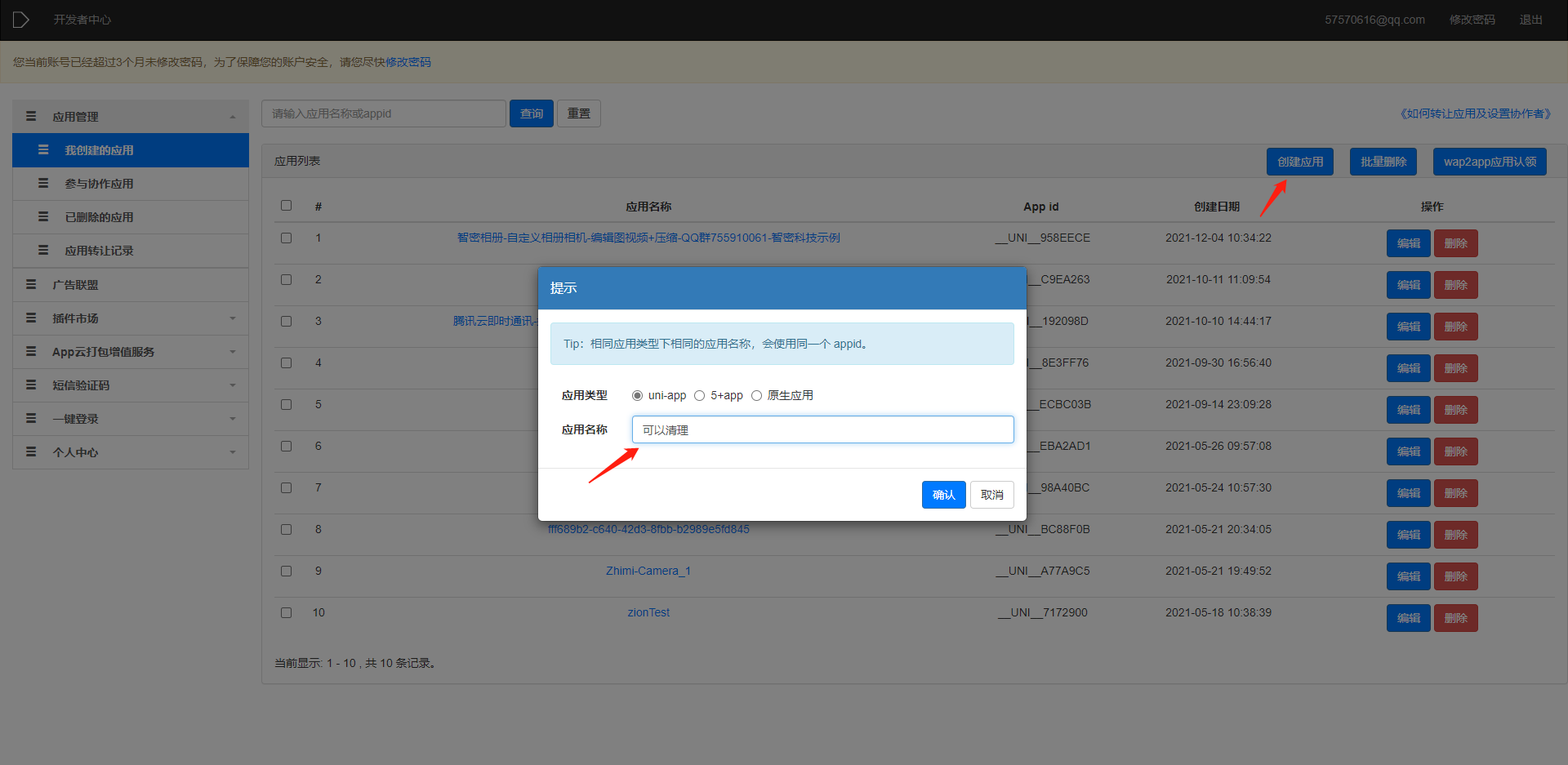Open 如何转让应用及设置协作者 help link

click(1475, 113)
